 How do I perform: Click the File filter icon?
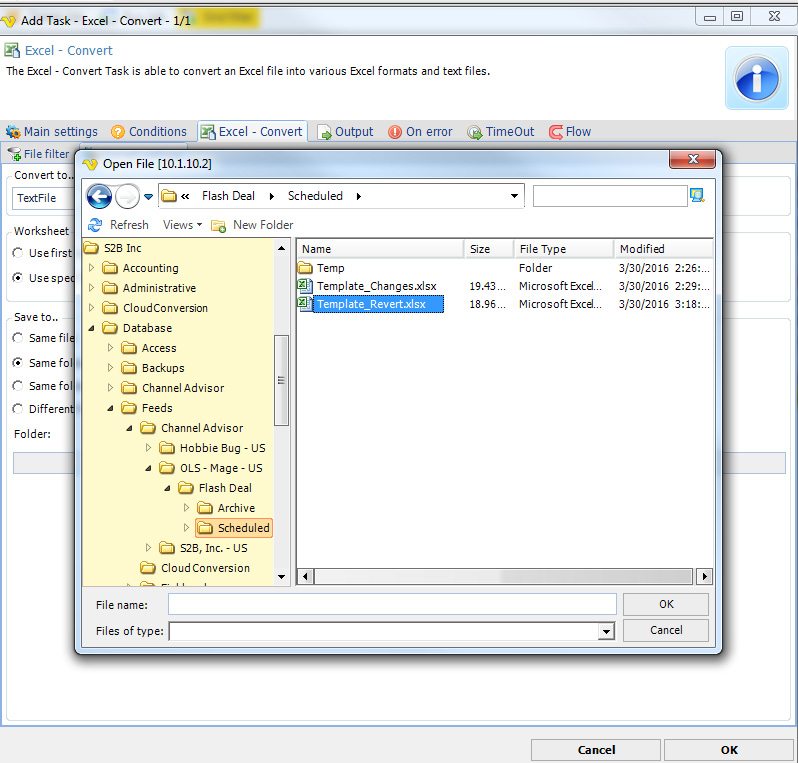coord(14,154)
